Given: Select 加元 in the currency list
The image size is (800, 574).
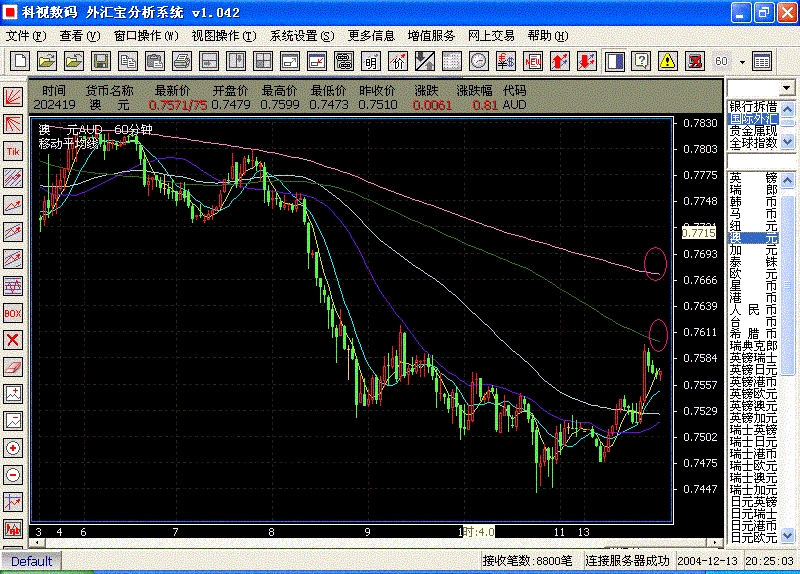Looking at the screenshot, I should click(754, 250).
